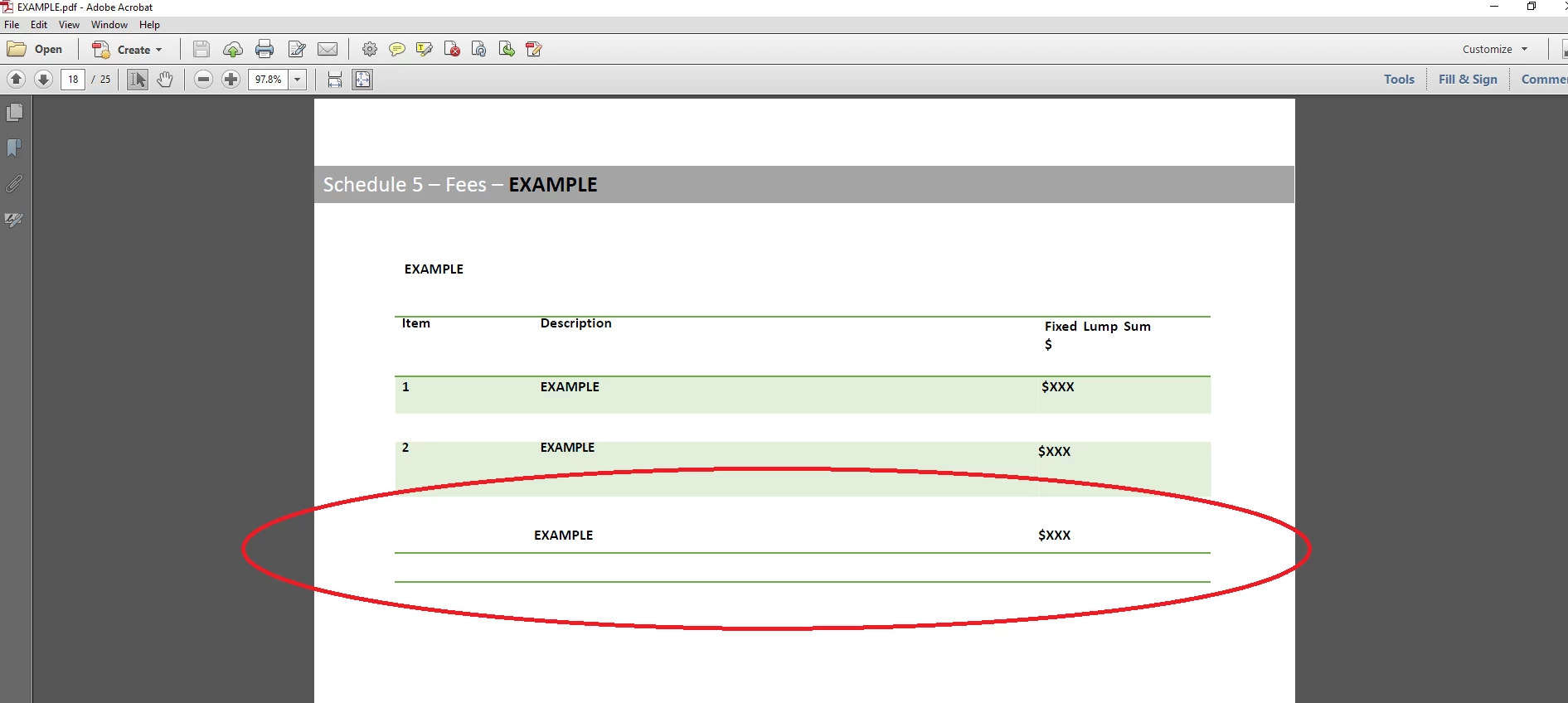Go to the previous page
This screenshot has height=703, width=1568.
[16, 79]
